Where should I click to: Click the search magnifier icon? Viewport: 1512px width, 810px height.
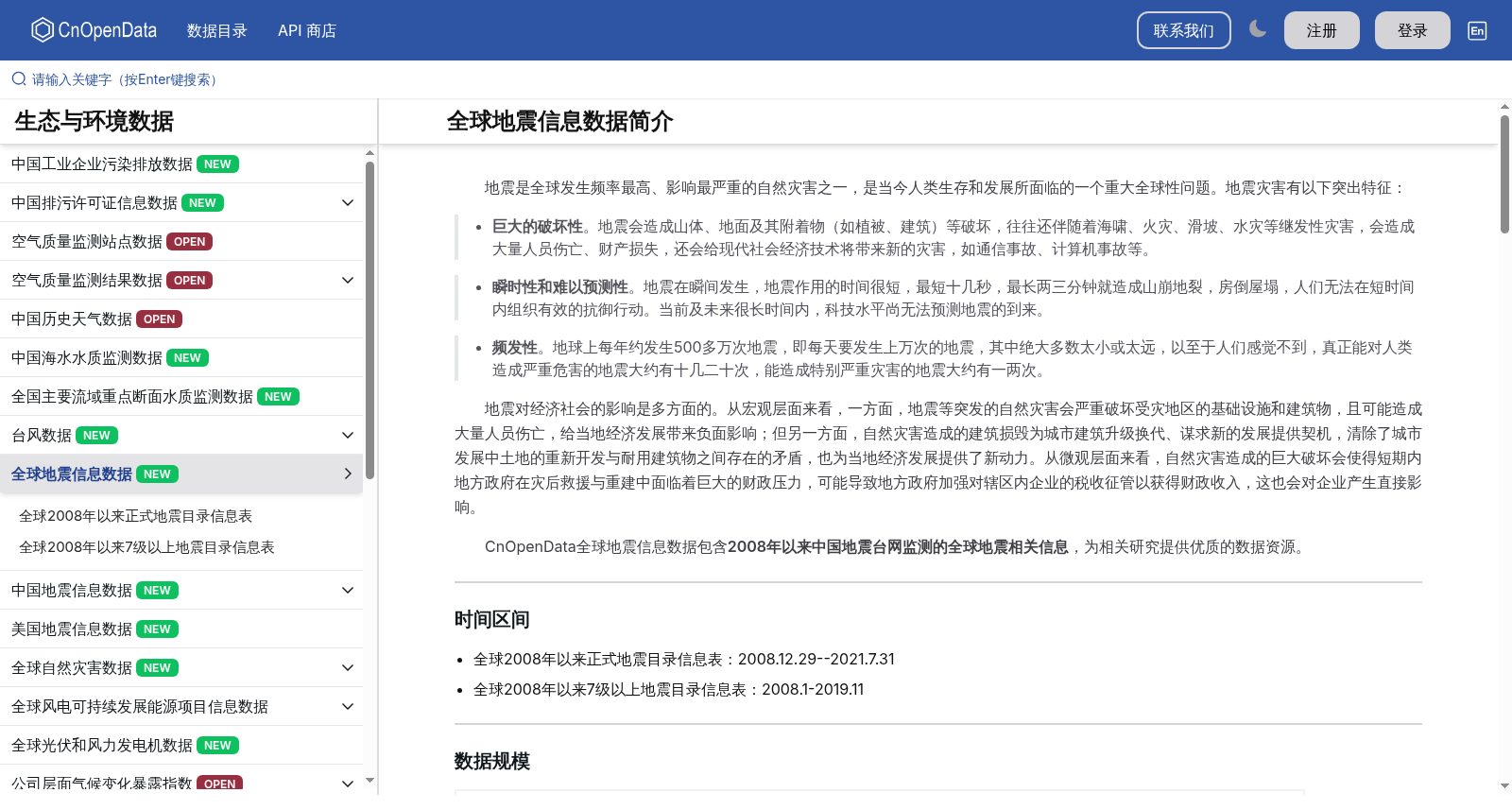pos(19,79)
